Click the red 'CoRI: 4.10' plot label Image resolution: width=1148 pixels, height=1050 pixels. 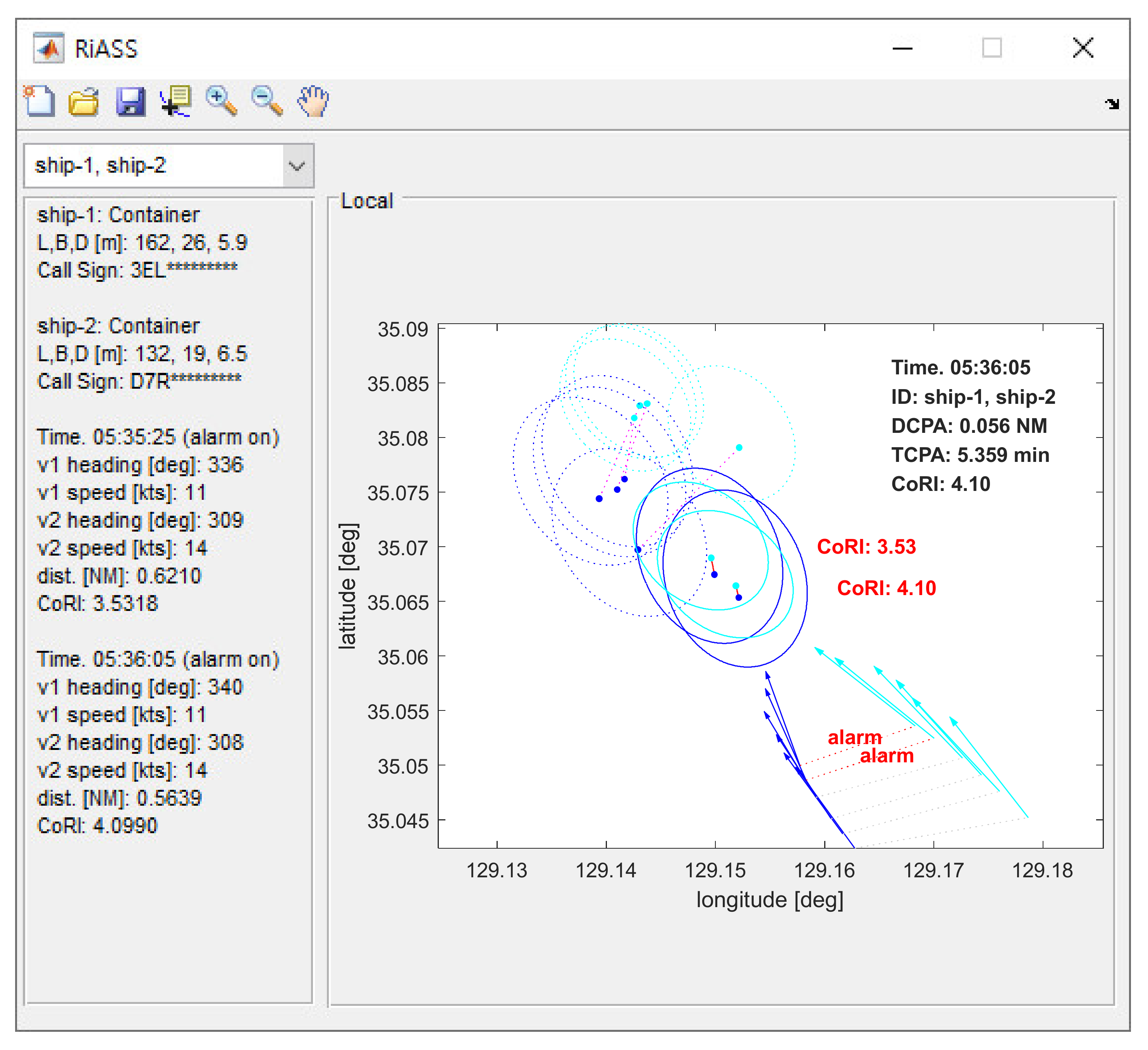pyautogui.click(x=886, y=588)
